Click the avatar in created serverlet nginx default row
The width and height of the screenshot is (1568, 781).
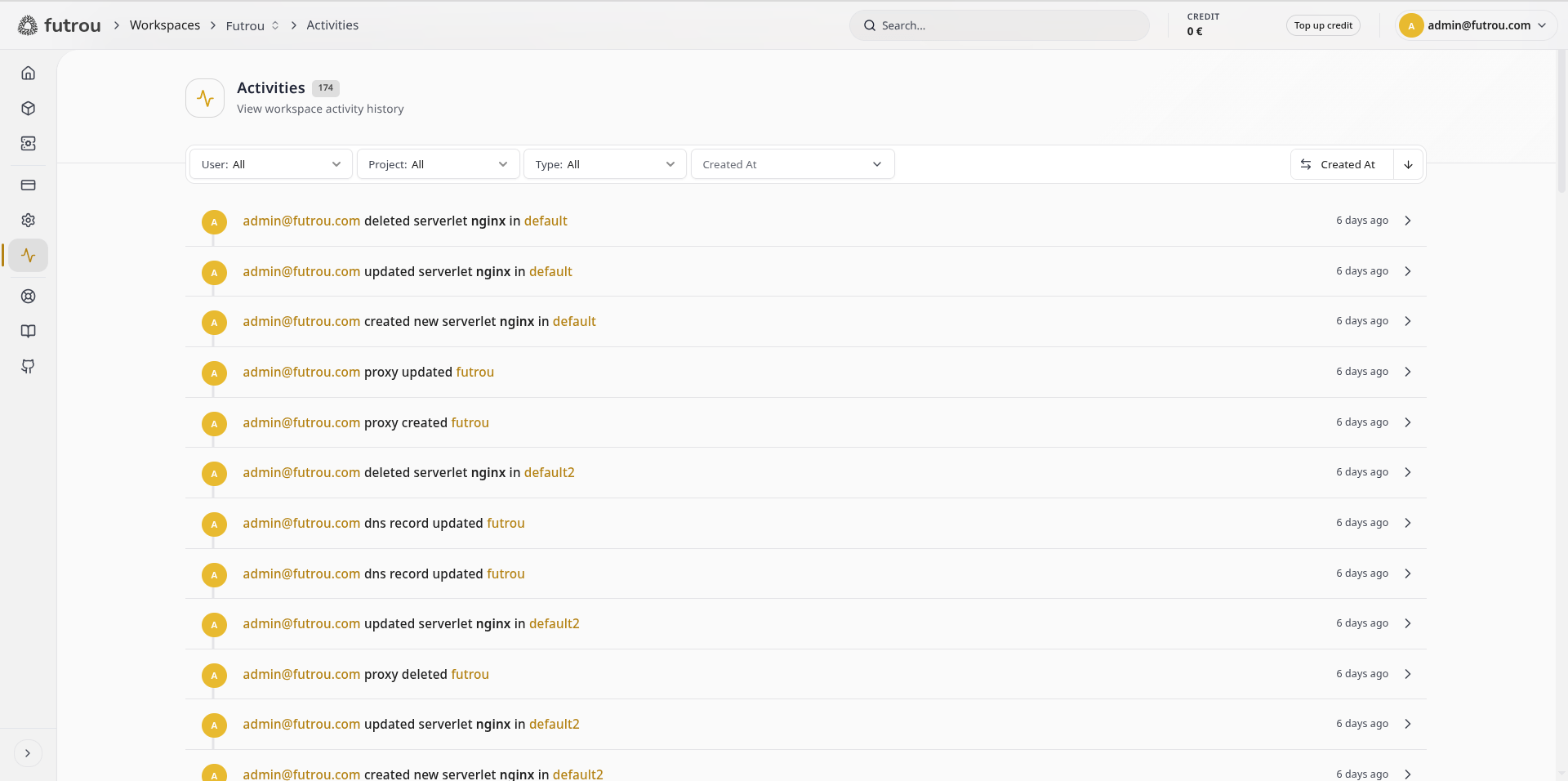[214, 323]
